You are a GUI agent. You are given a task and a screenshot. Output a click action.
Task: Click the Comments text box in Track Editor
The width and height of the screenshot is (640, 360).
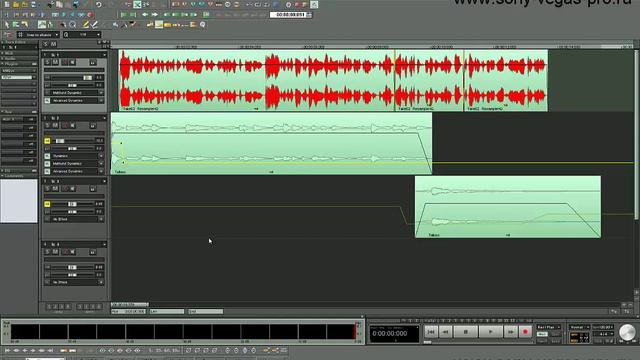(x=19, y=201)
